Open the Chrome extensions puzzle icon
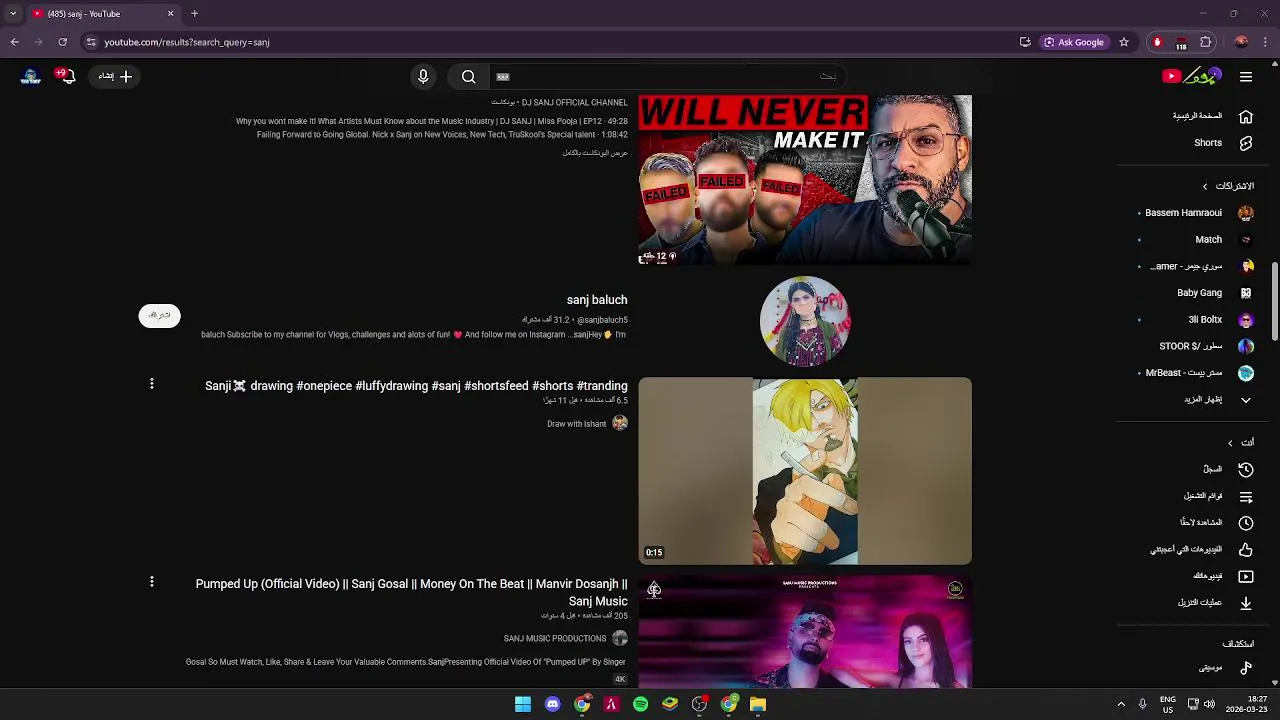The height and width of the screenshot is (720, 1280). [x=1206, y=42]
